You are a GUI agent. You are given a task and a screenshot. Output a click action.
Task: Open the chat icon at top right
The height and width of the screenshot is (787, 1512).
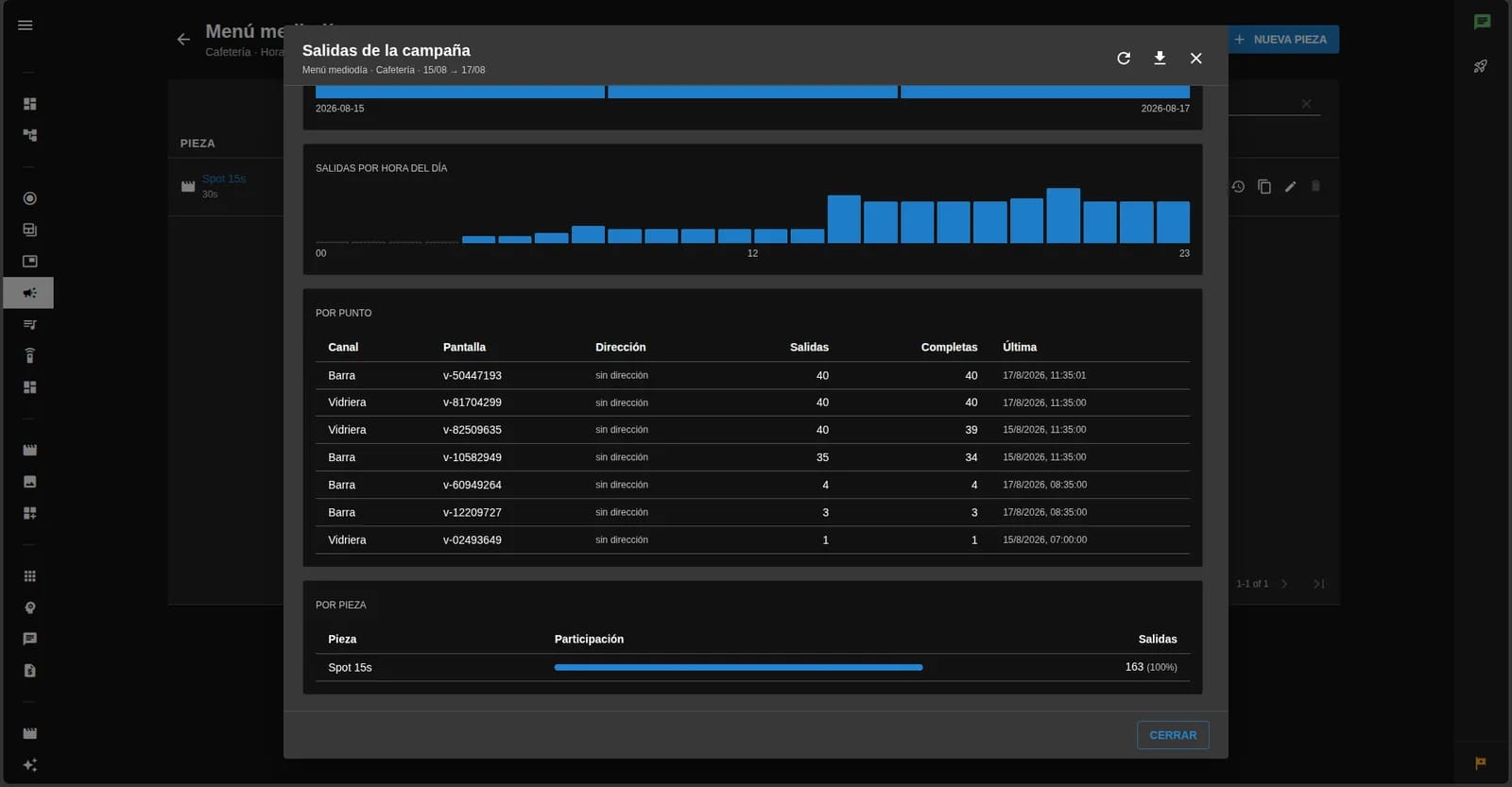pyautogui.click(x=1482, y=22)
